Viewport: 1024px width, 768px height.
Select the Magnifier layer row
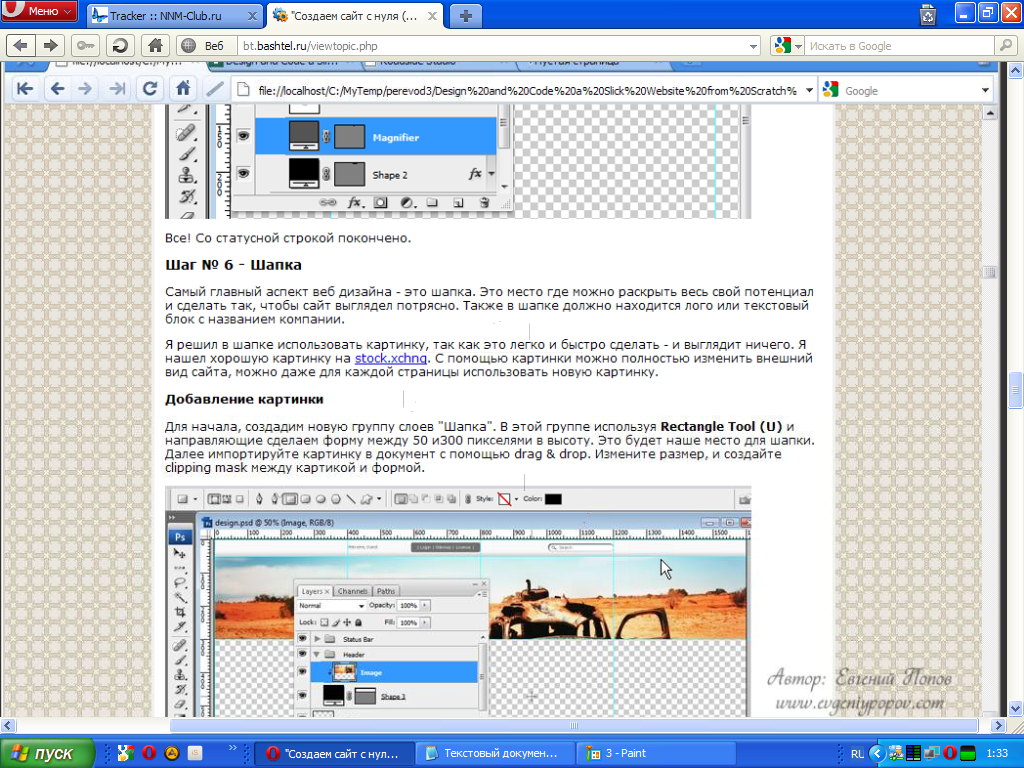click(x=376, y=136)
